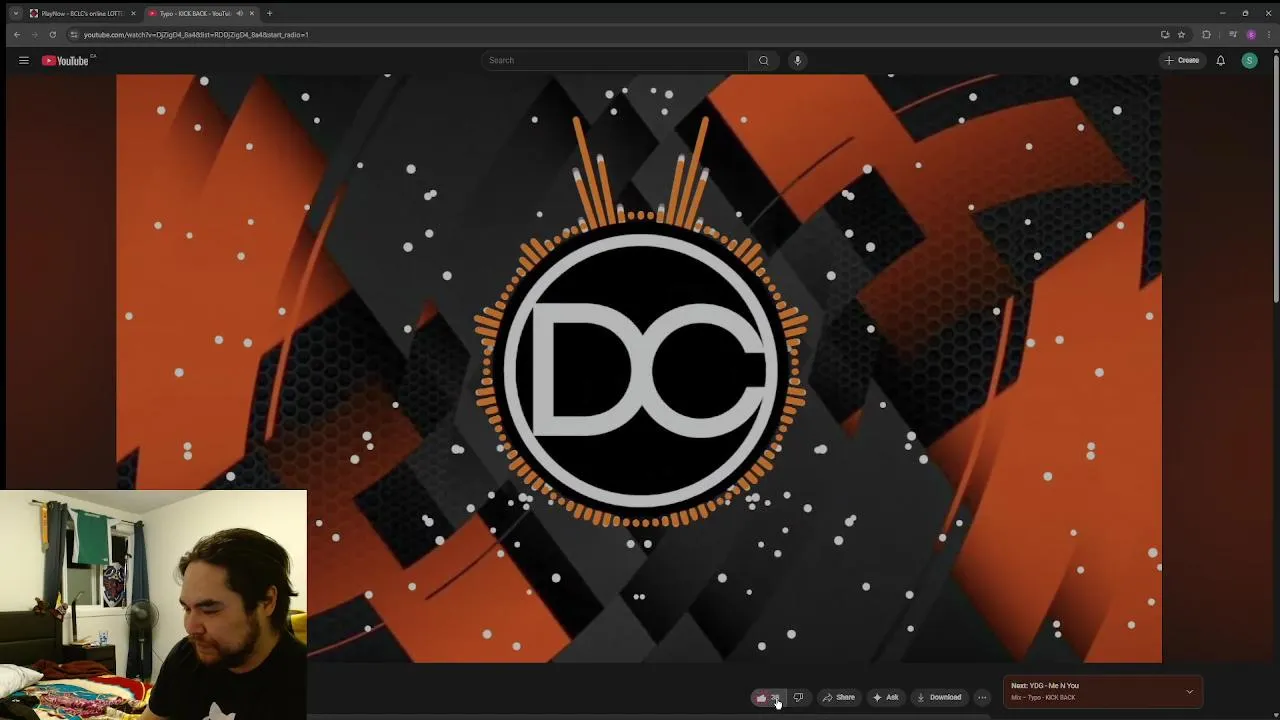Toggle dislike on the video

click(798, 697)
